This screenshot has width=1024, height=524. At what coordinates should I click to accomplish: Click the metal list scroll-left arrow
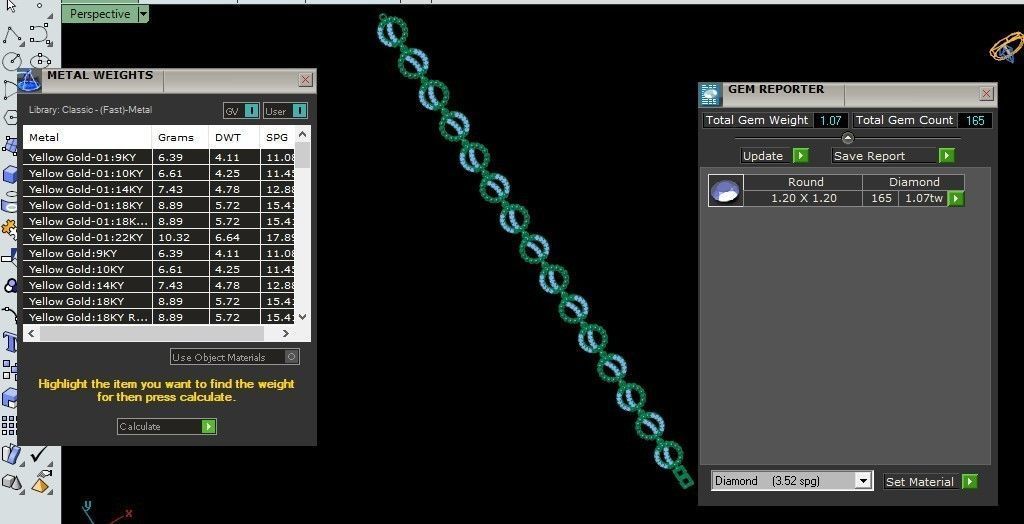point(30,333)
